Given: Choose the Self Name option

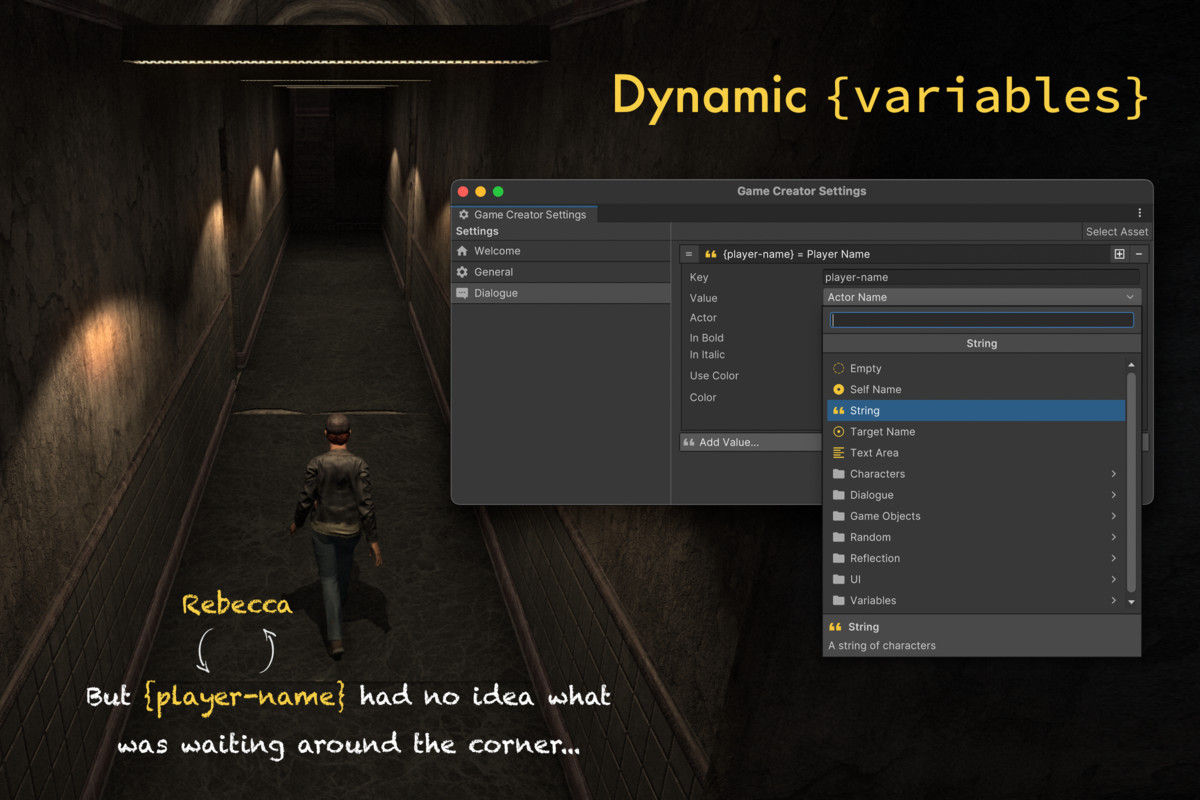Looking at the screenshot, I should click(875, 389).
